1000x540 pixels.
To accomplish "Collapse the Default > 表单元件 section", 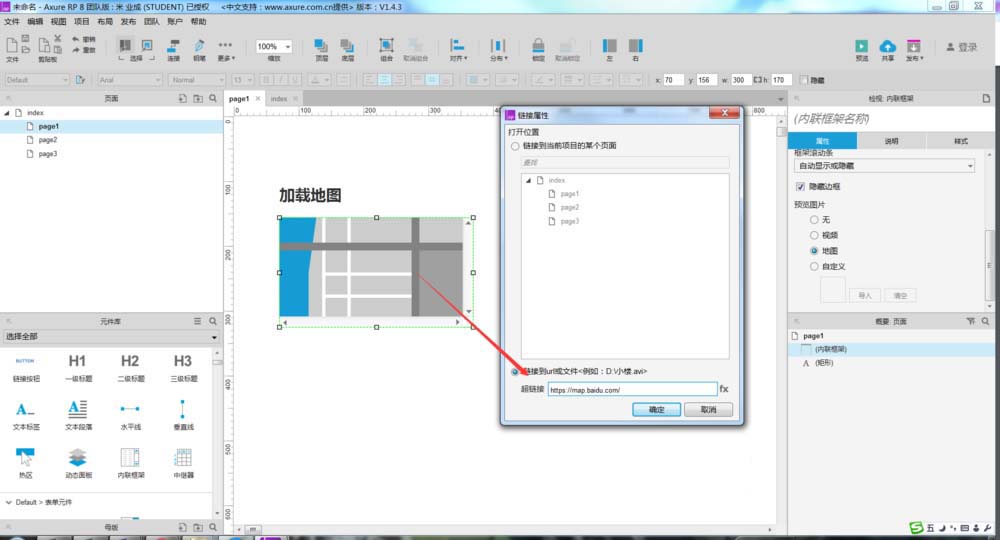I will [x=8, y=502].
